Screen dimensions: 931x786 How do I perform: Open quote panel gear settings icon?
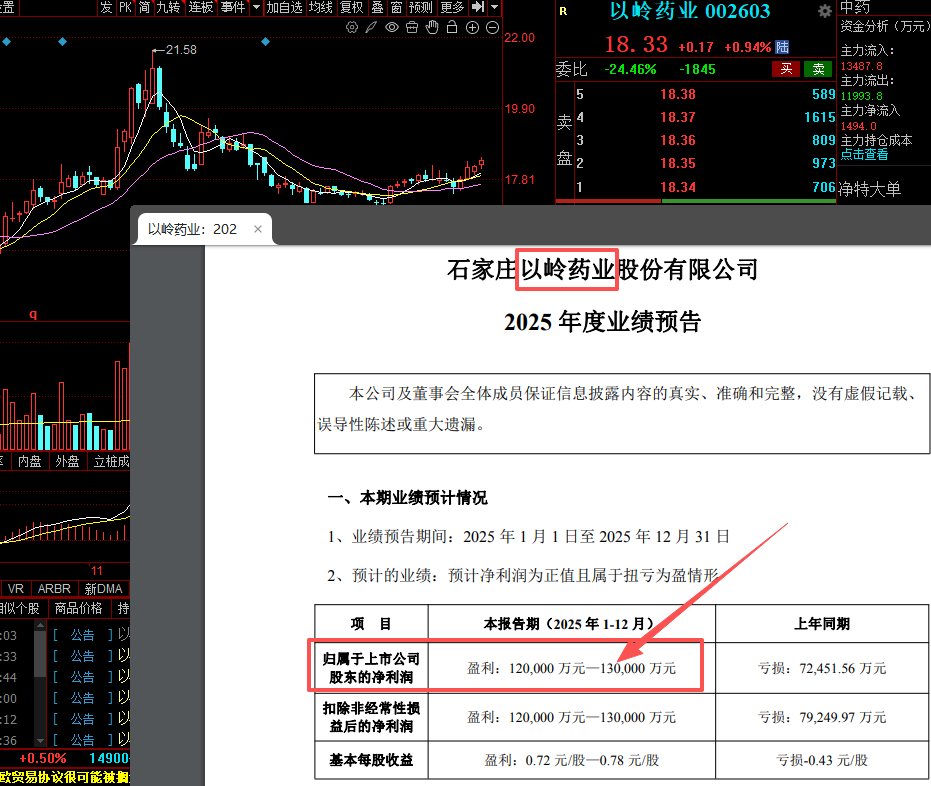pos(824,11)
